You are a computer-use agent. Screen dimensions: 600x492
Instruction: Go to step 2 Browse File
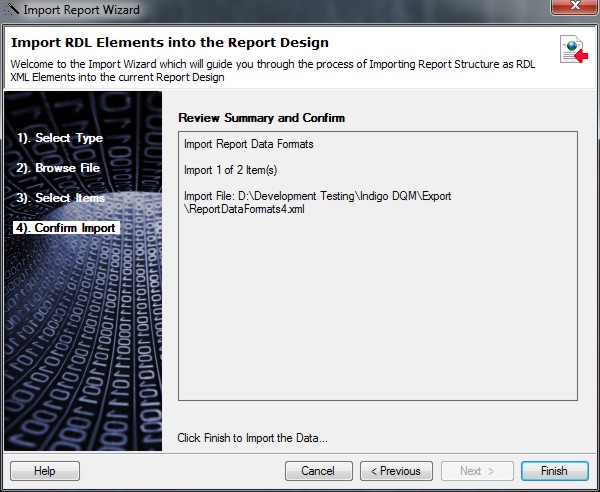(58, 168)
